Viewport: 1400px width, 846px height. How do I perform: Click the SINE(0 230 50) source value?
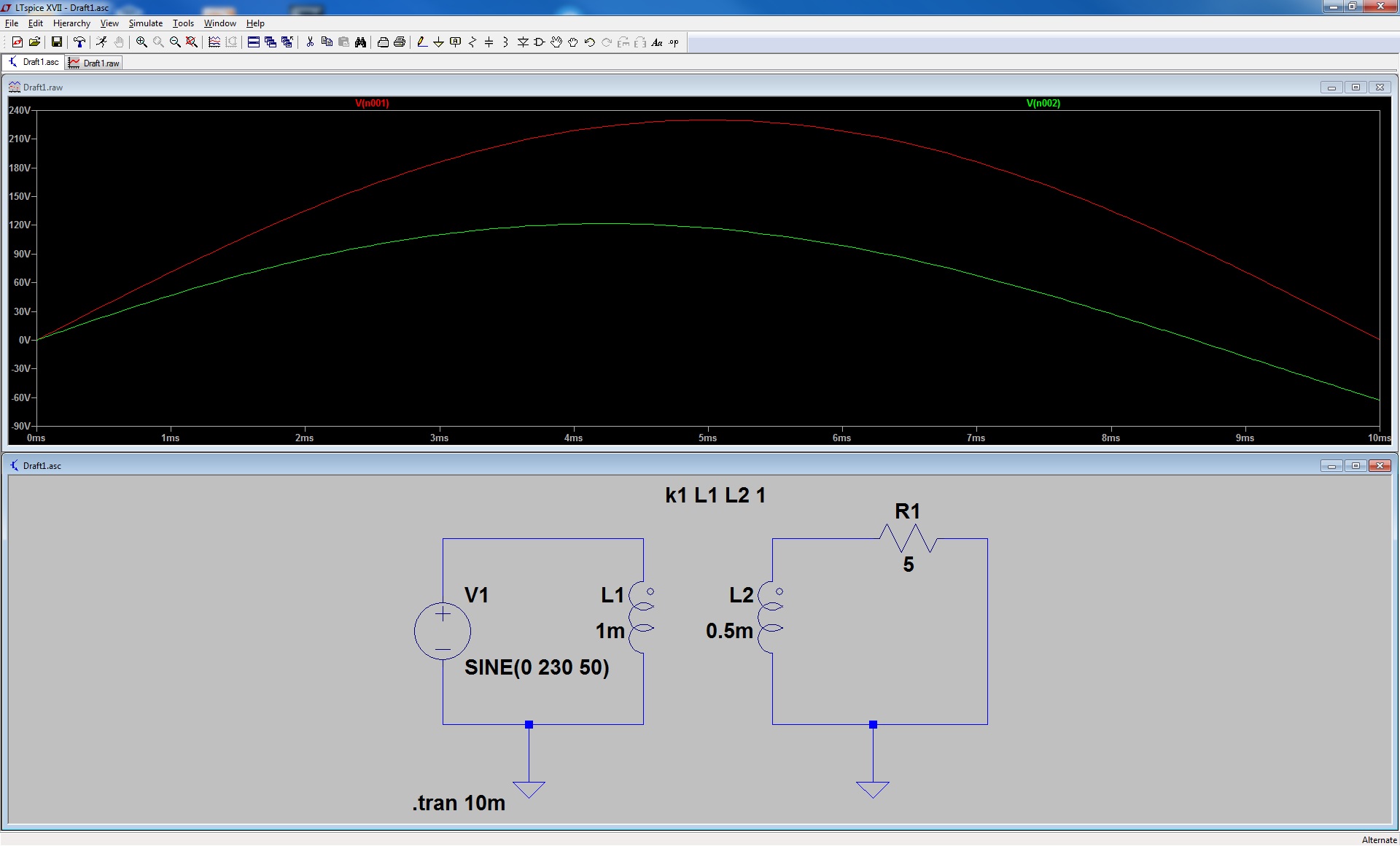tap(537, 667)
